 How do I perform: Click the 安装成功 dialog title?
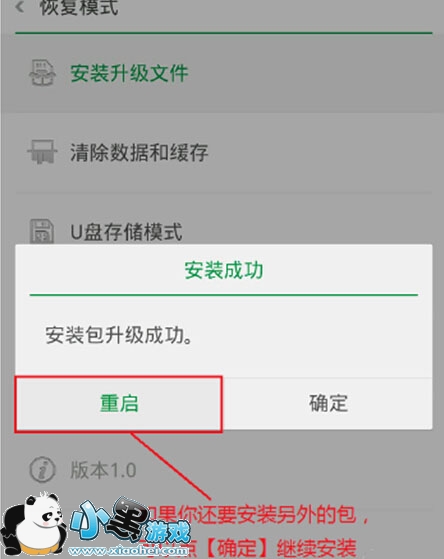tap(224, 270)
